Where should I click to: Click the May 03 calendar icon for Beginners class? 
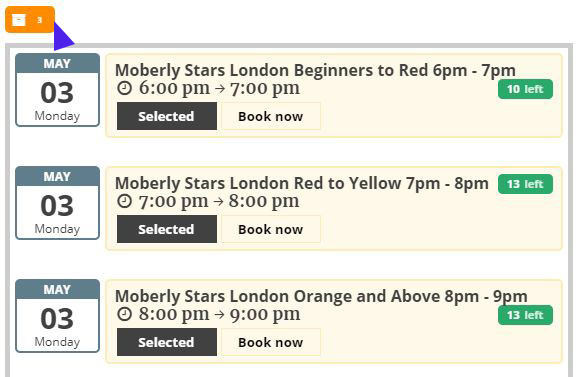point(57,90)
